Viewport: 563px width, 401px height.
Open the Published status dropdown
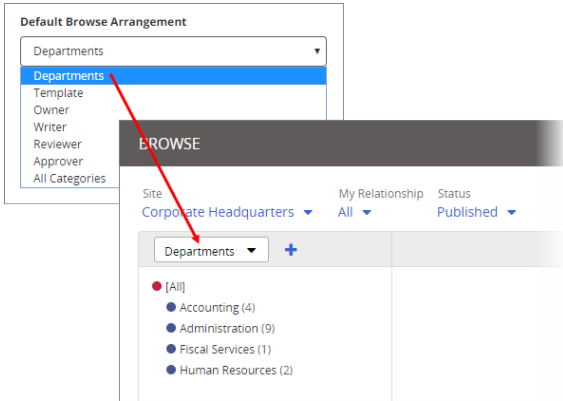pyautogui.click(x=476, y=212)
